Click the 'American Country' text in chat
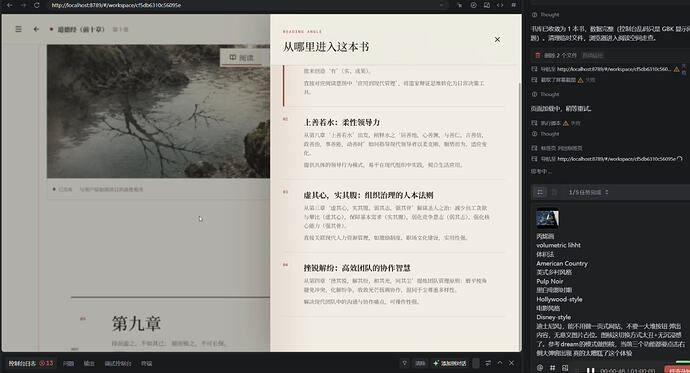The width and height of the screenshot is (690, 373). click(562, 263)
